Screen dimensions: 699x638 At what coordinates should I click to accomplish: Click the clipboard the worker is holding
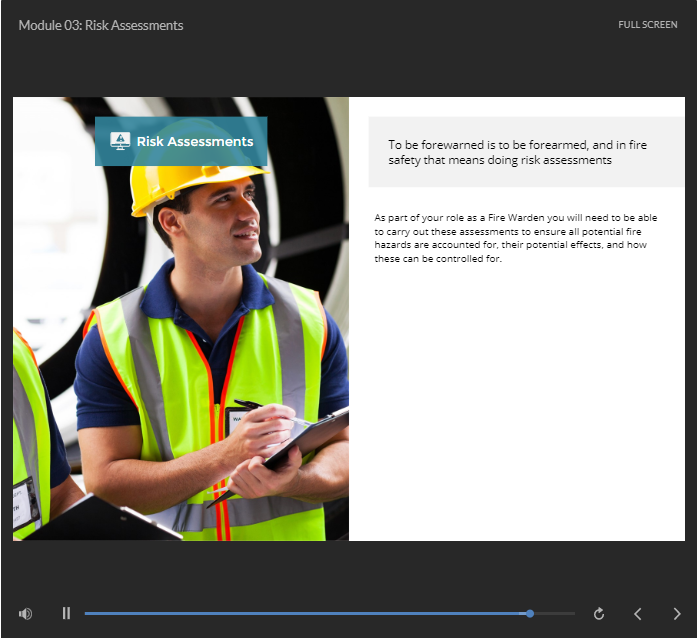[x=305, y=438]
